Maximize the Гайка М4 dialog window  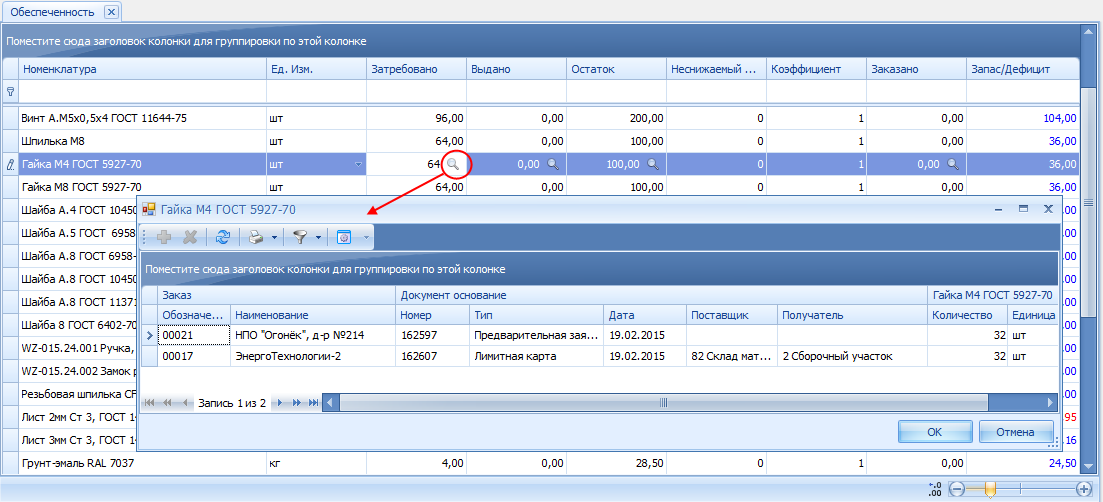[x=1024, y=209]
